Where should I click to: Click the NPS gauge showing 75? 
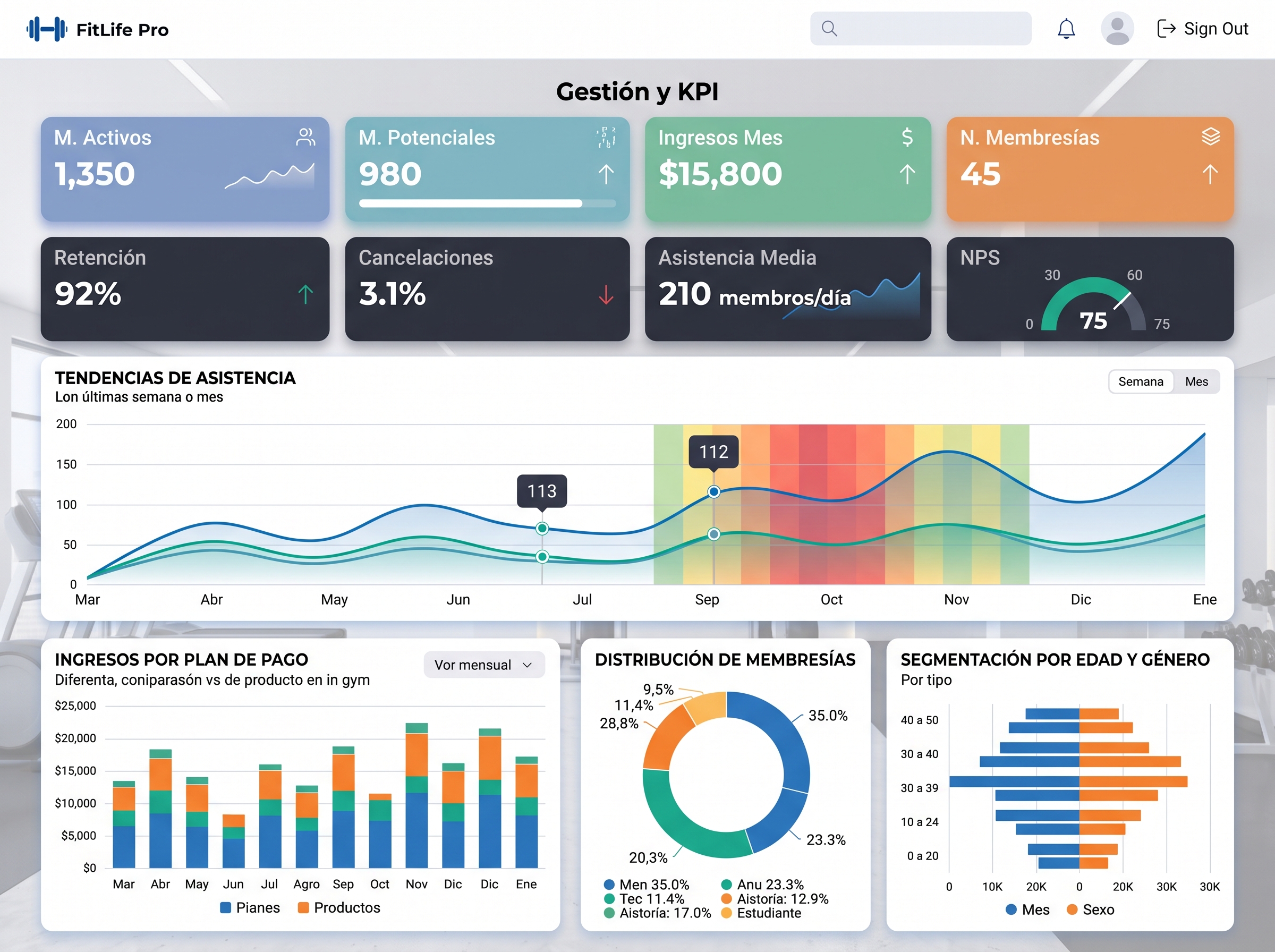(1093, 304)
